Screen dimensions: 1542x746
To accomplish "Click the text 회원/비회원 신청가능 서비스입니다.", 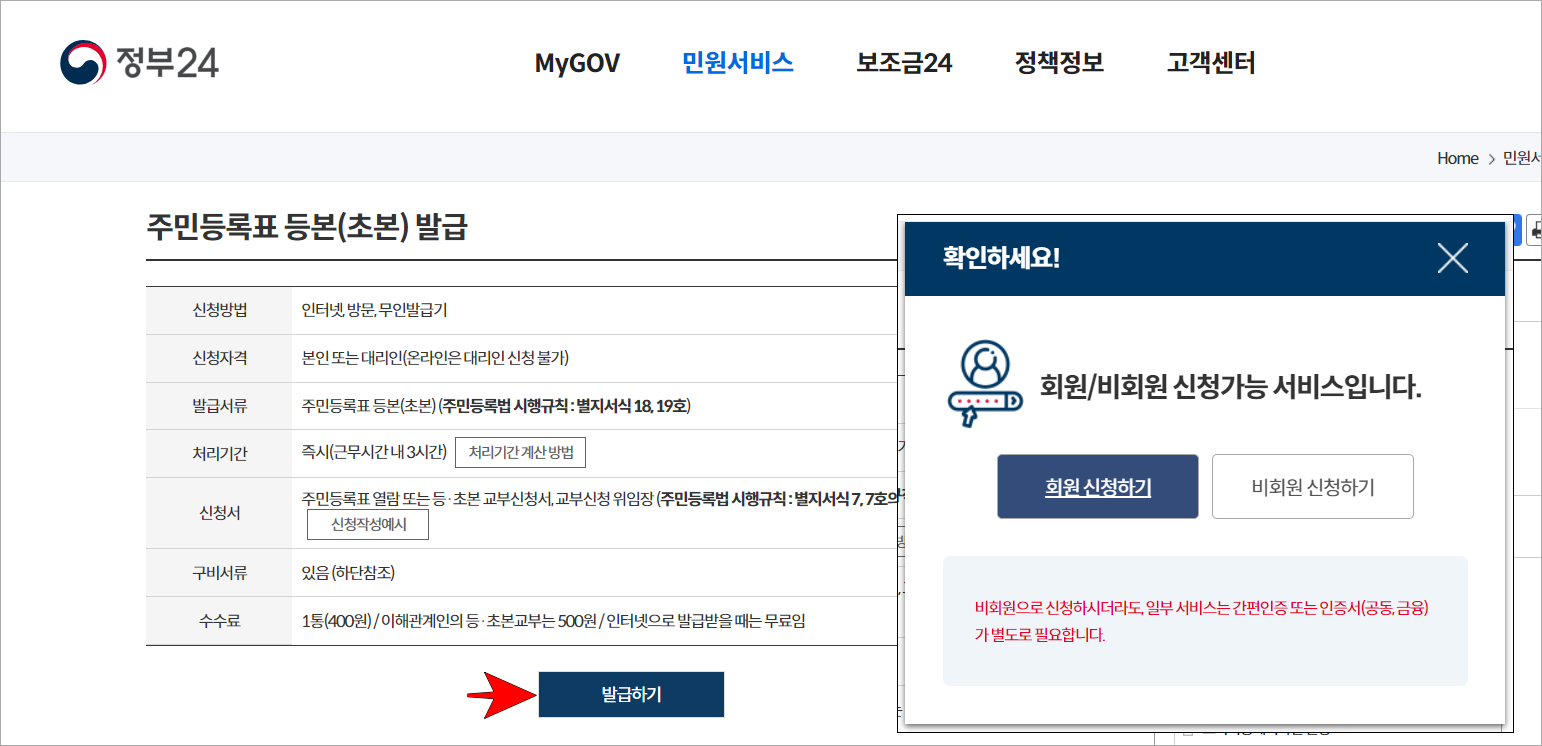I will 1231,386.
